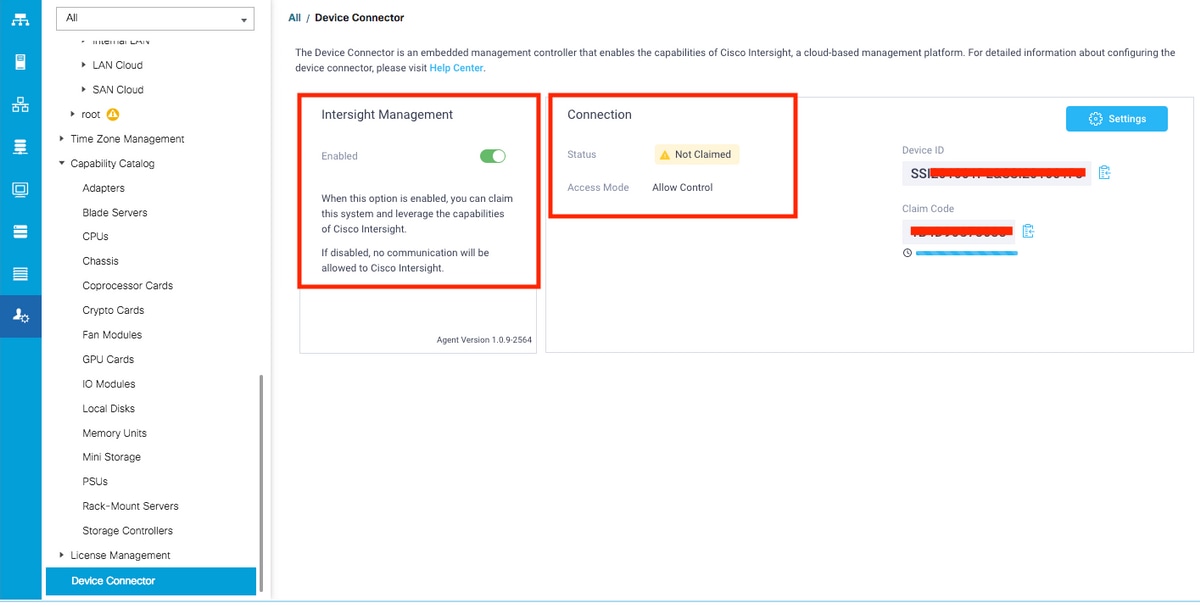The height and width of the screenshot is (607, 1200).
Task: Select GPU Cards in the tree
Action: 108,359
